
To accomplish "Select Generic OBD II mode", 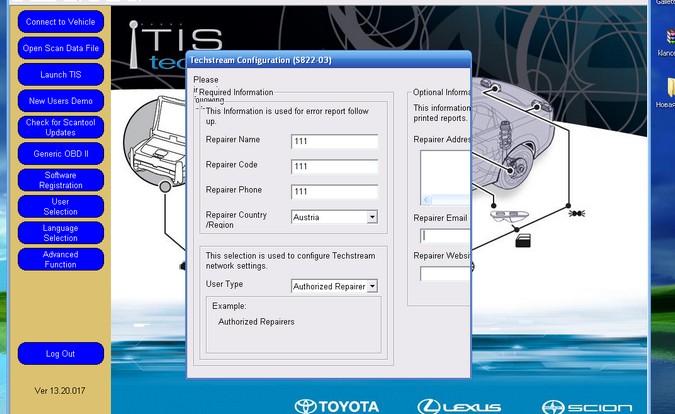I will click(61, 154).
